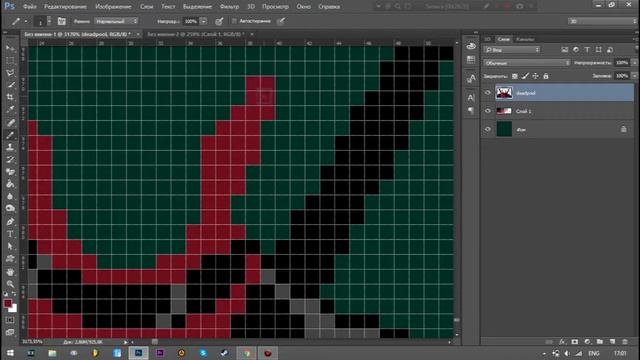Open the opacity slider arrow in options bar

coord(204,21)
